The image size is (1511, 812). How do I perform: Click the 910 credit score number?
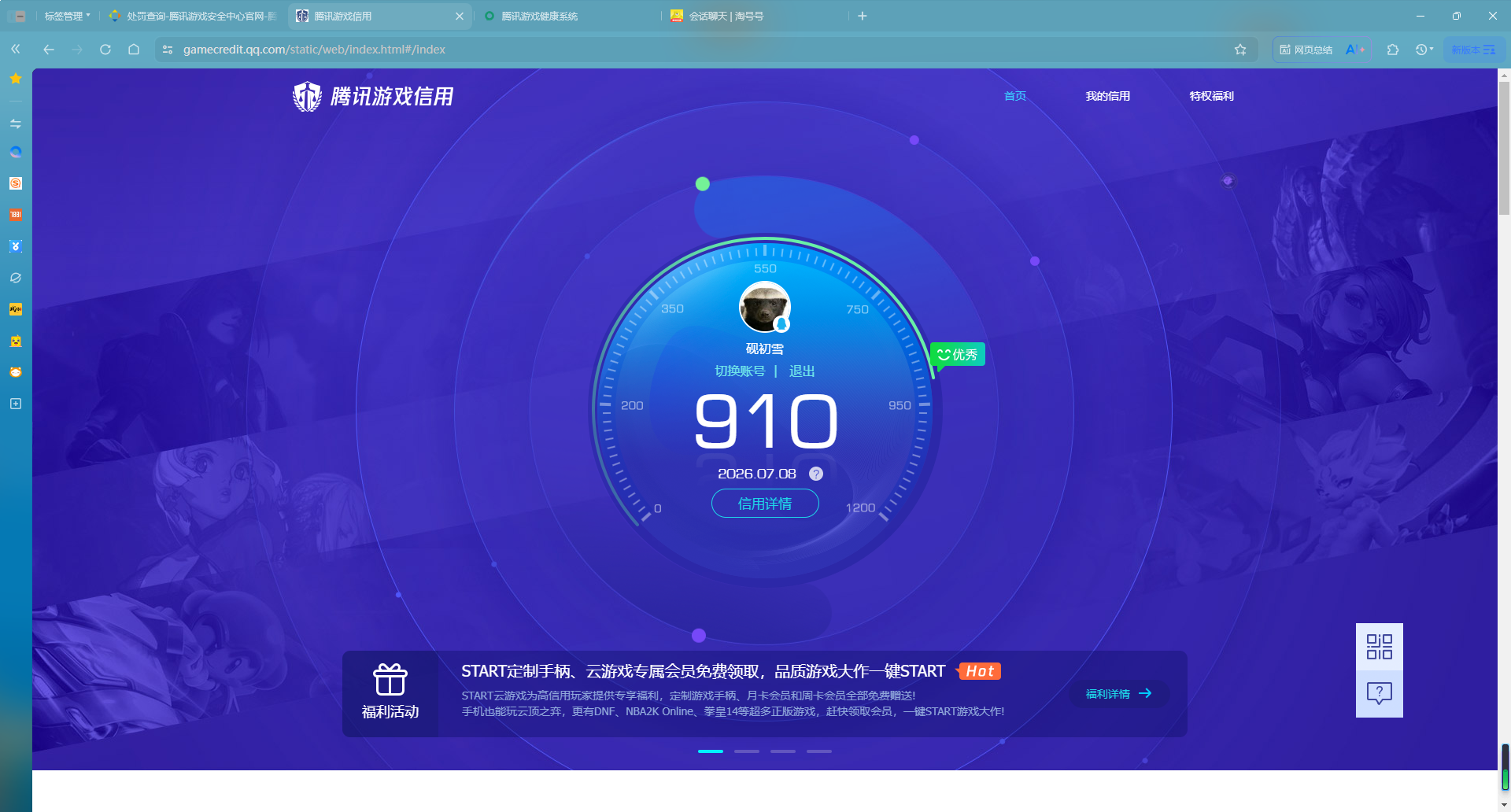[766, 422]
